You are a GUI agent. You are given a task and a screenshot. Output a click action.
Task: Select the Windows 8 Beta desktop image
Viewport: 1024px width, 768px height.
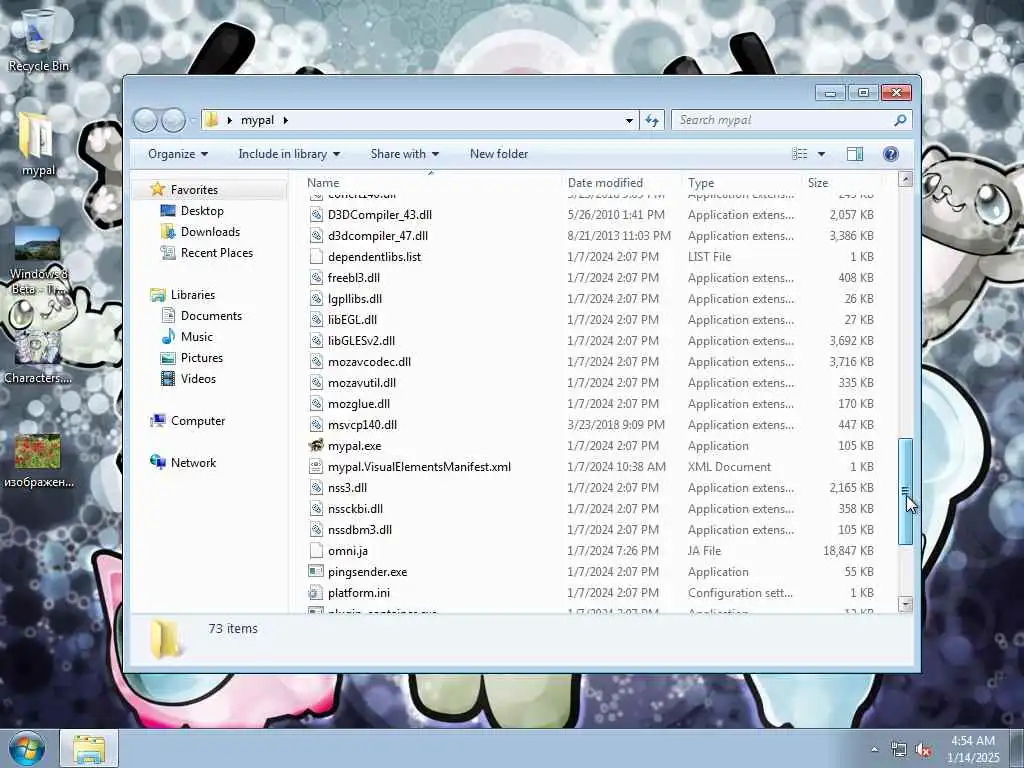pyautogui.click(x=37, y=261)
